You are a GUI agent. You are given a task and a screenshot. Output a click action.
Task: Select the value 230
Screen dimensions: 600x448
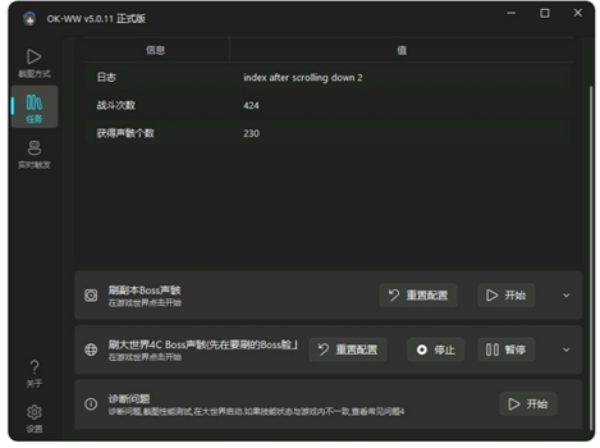point(251,134)
